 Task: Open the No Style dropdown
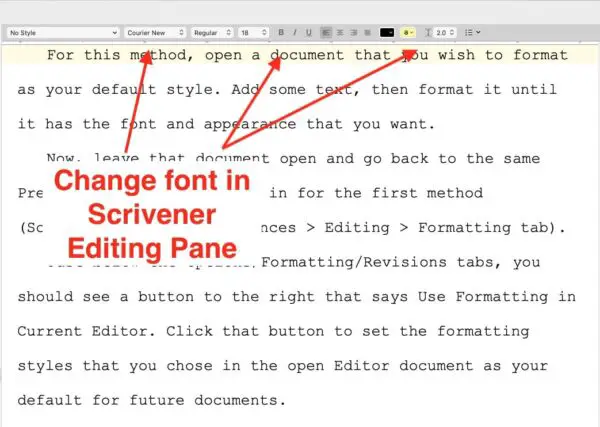(x=63, y=33)
